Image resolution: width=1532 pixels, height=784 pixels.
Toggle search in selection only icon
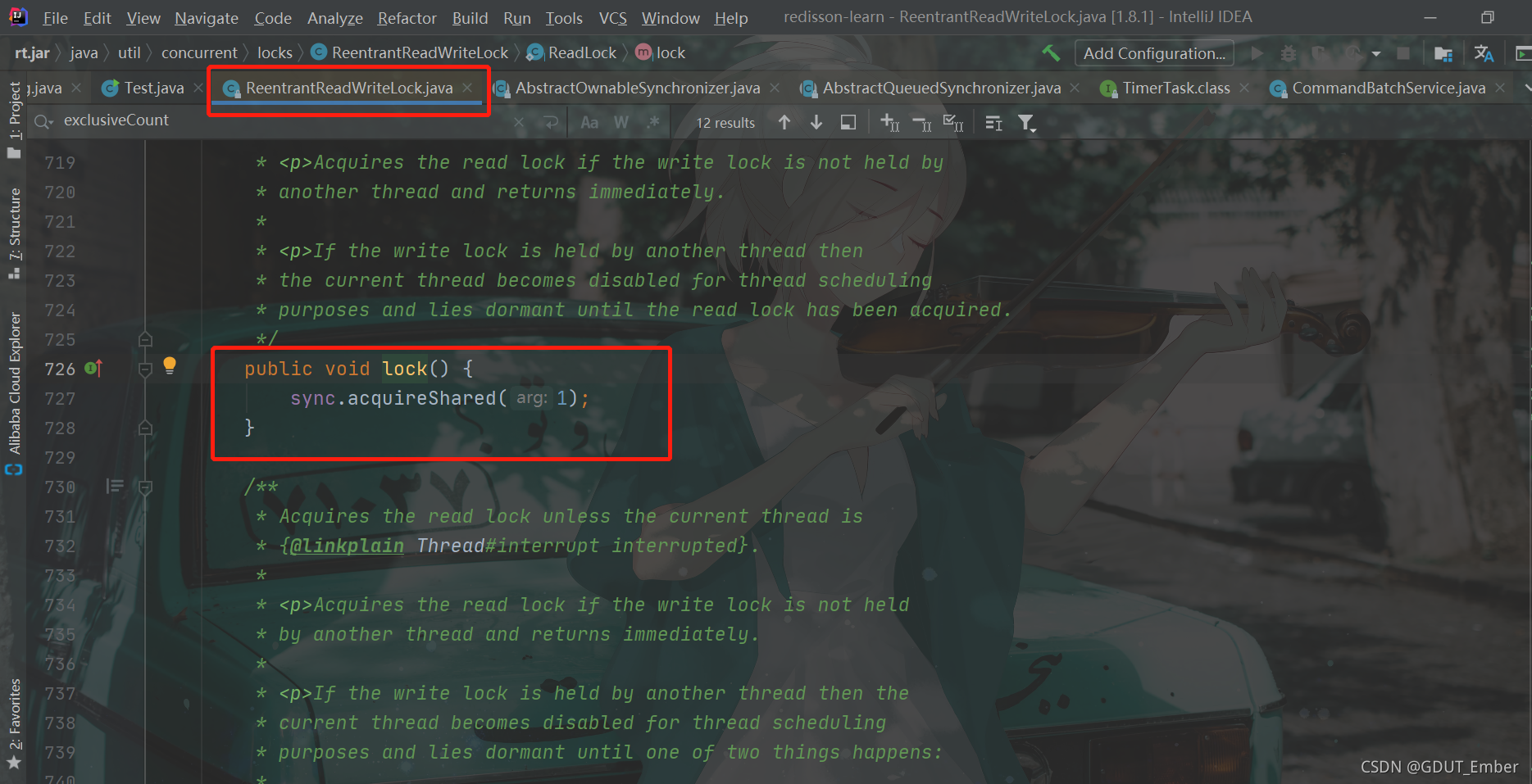point(848,122)
